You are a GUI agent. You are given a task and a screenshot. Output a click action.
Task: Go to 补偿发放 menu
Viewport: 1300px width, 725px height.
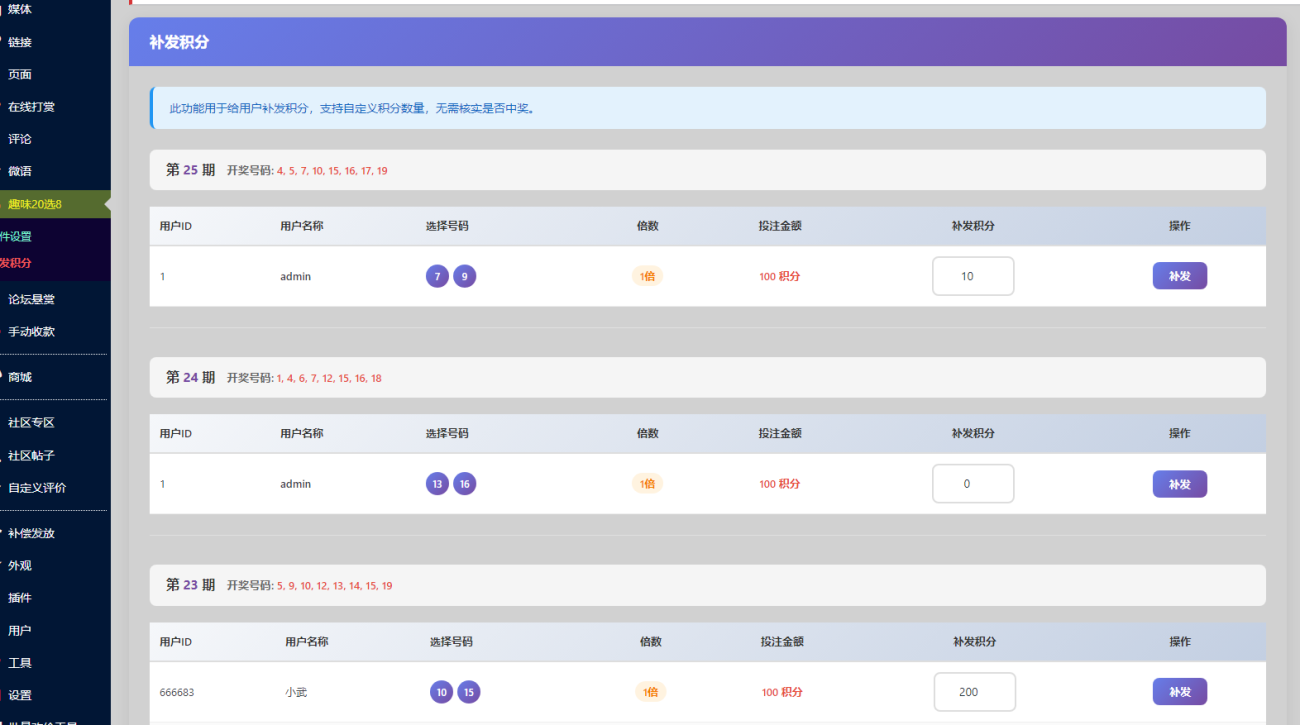click(x=31, y=533)
